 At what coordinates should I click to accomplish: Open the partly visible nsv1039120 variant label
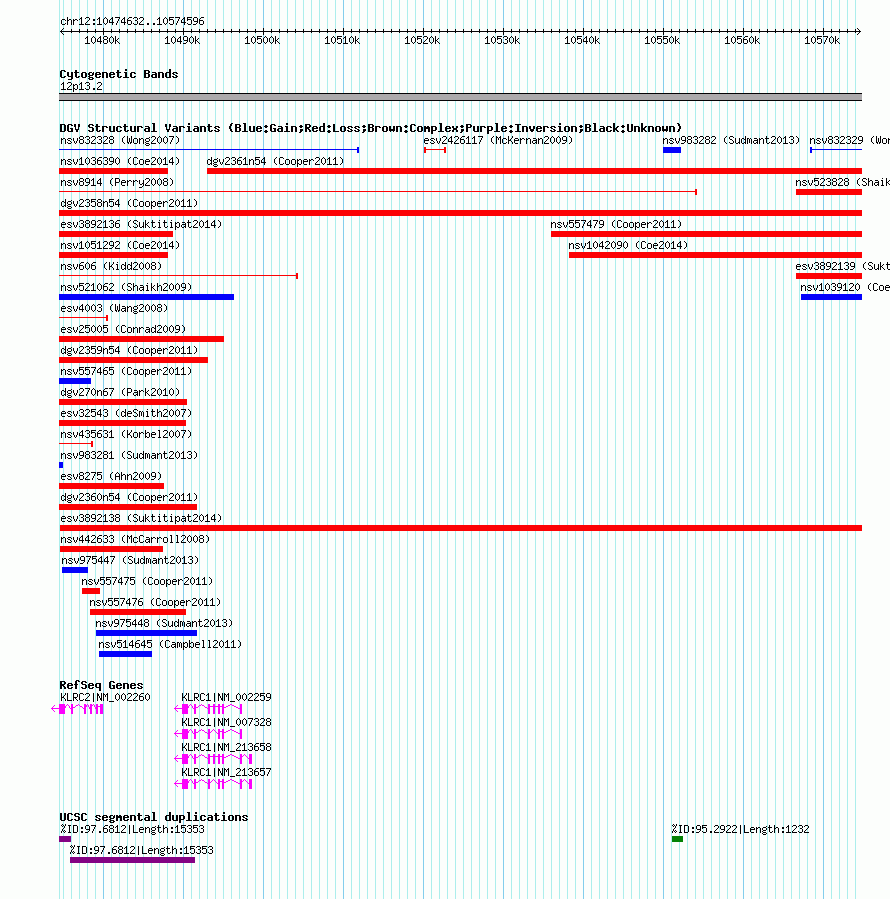845,287
